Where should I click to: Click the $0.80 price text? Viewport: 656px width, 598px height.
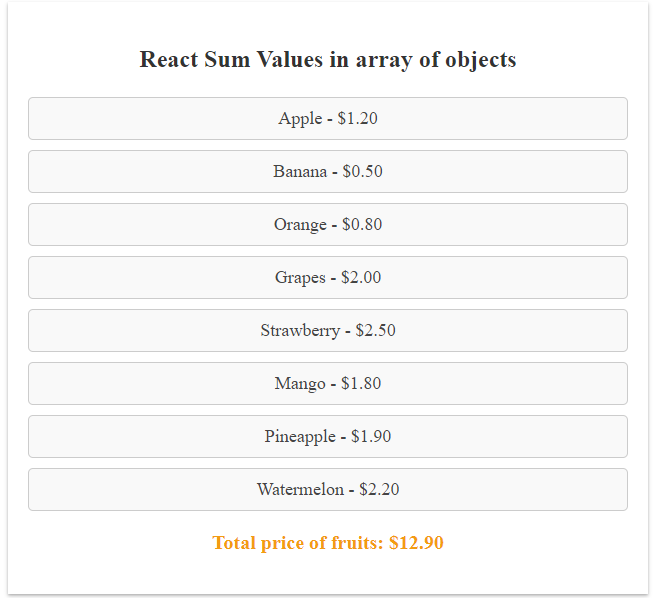[361, 224]
